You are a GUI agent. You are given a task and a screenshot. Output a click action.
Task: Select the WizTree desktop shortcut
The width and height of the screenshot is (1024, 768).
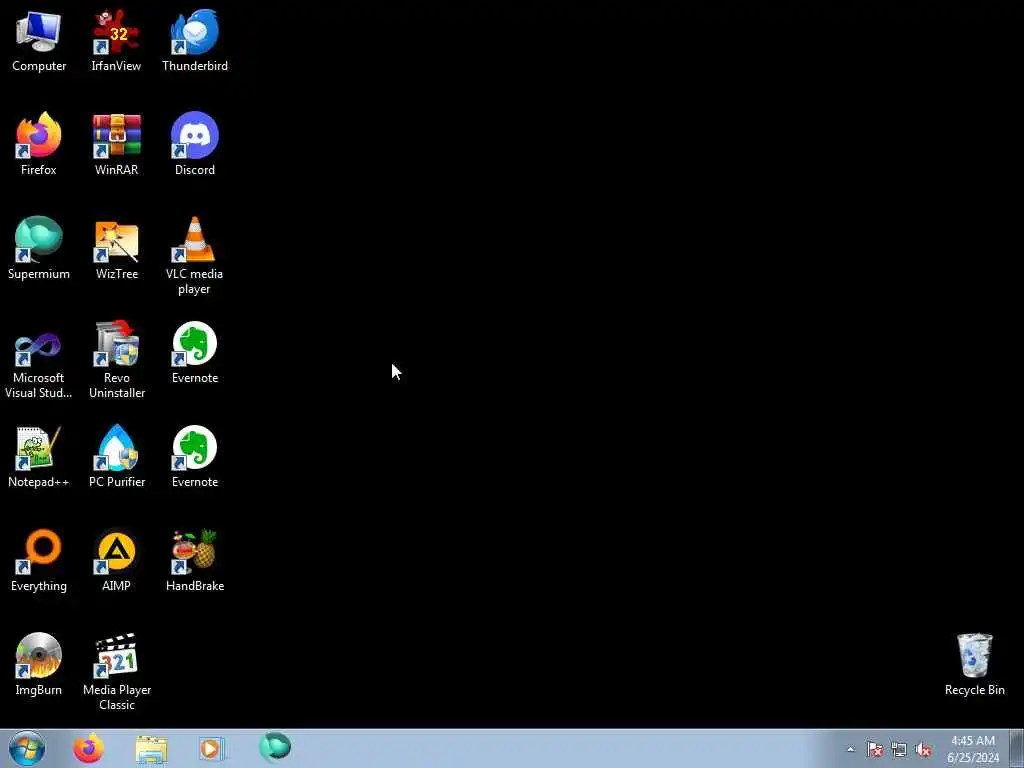click(x=116, y=248)
